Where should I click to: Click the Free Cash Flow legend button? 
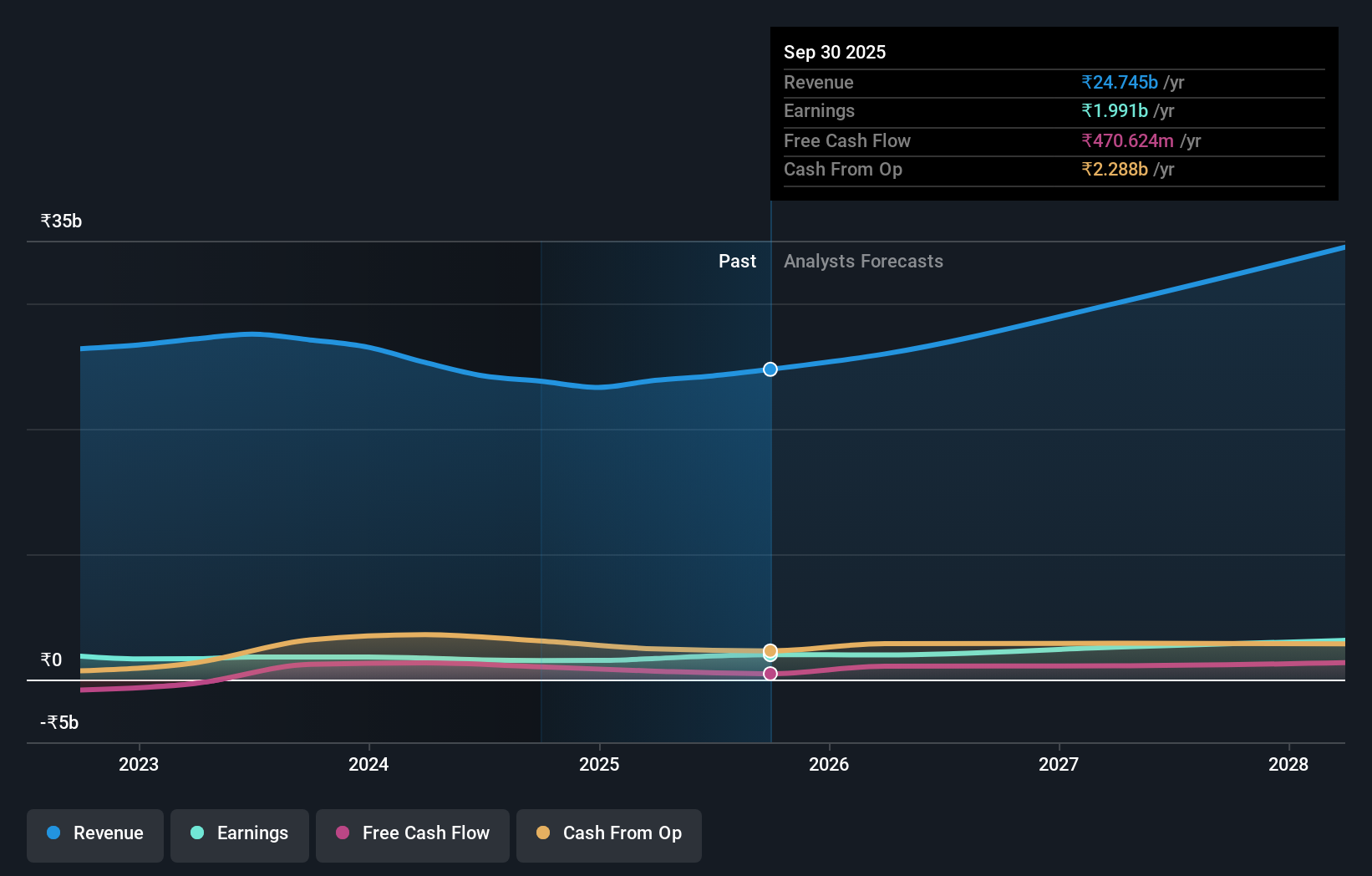pyautogui.click(x=412, y=833)
